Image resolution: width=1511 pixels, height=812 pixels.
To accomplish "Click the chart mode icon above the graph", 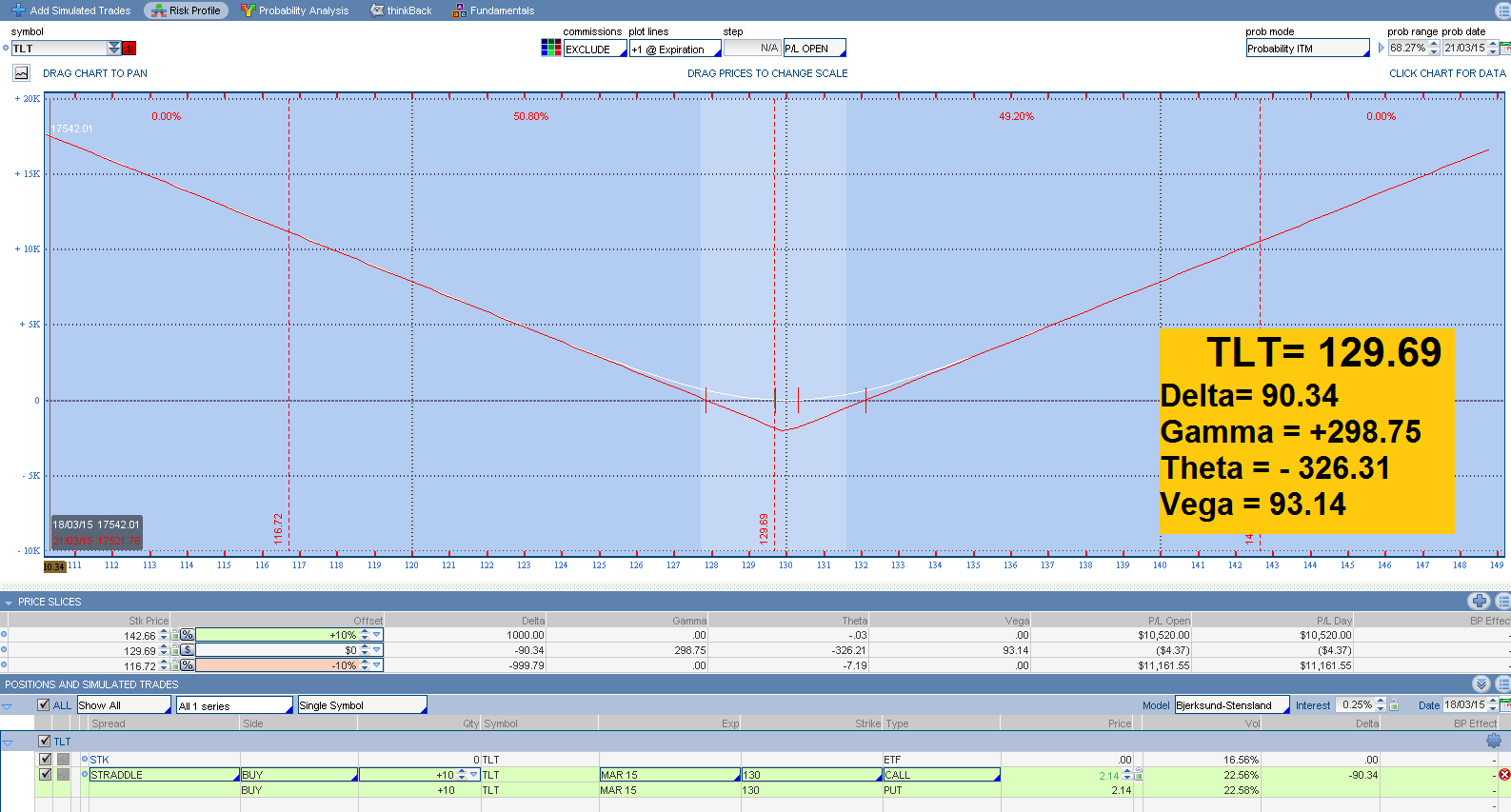I will pyautogui.click(x=21, y=73).
